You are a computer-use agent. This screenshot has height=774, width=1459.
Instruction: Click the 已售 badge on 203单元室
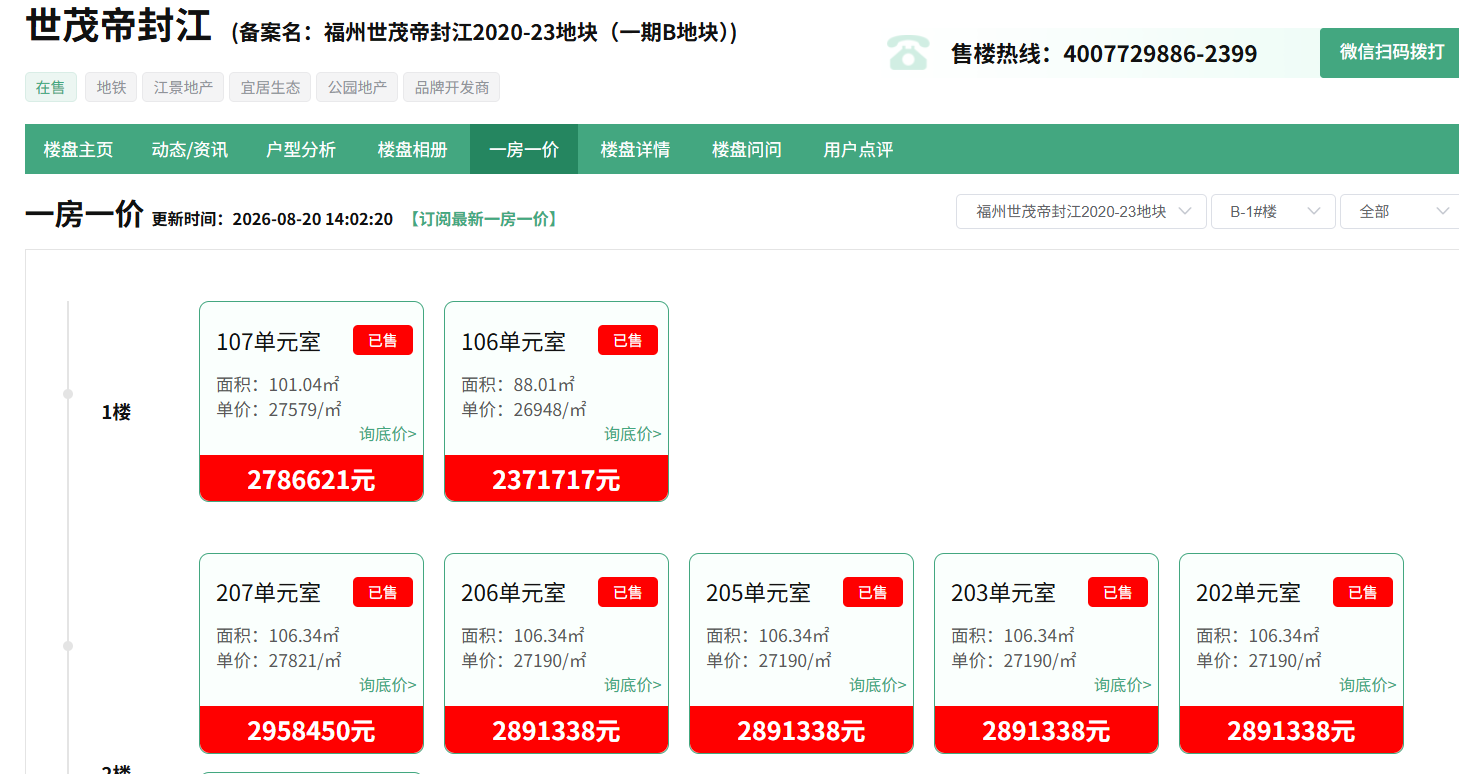point(1118,592)
